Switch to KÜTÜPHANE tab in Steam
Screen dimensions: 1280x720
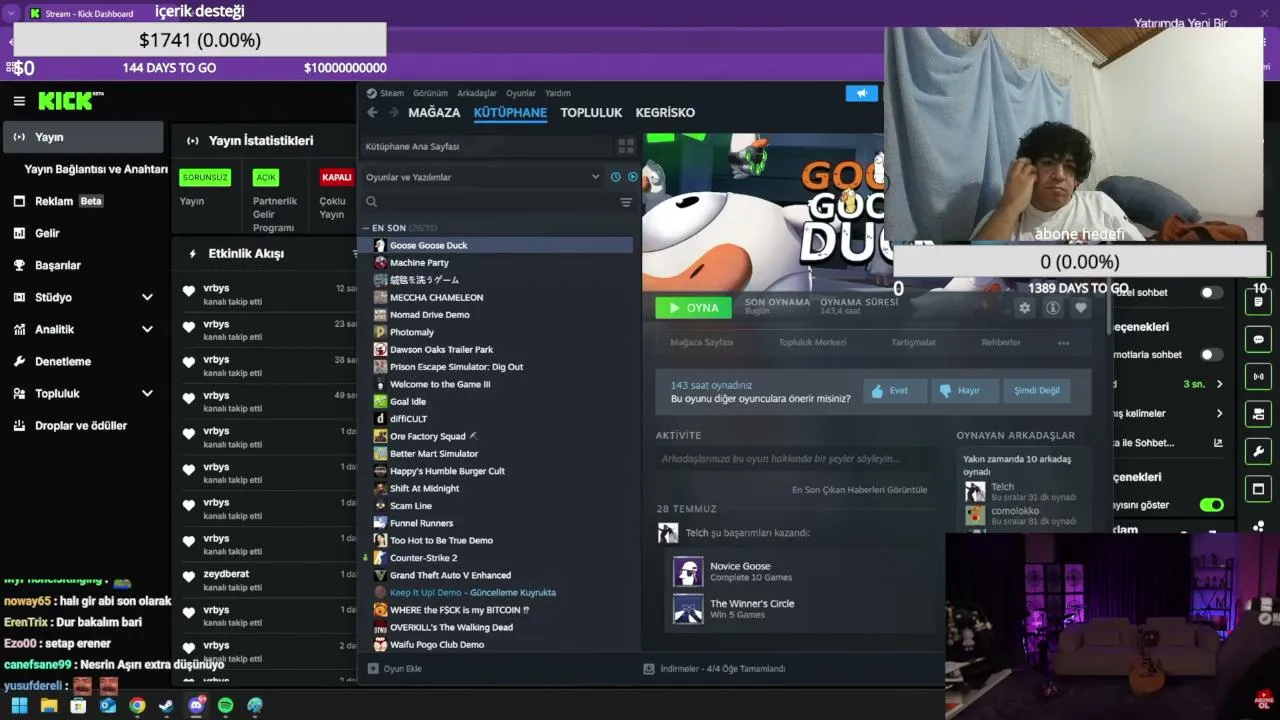tap(510, 113)
